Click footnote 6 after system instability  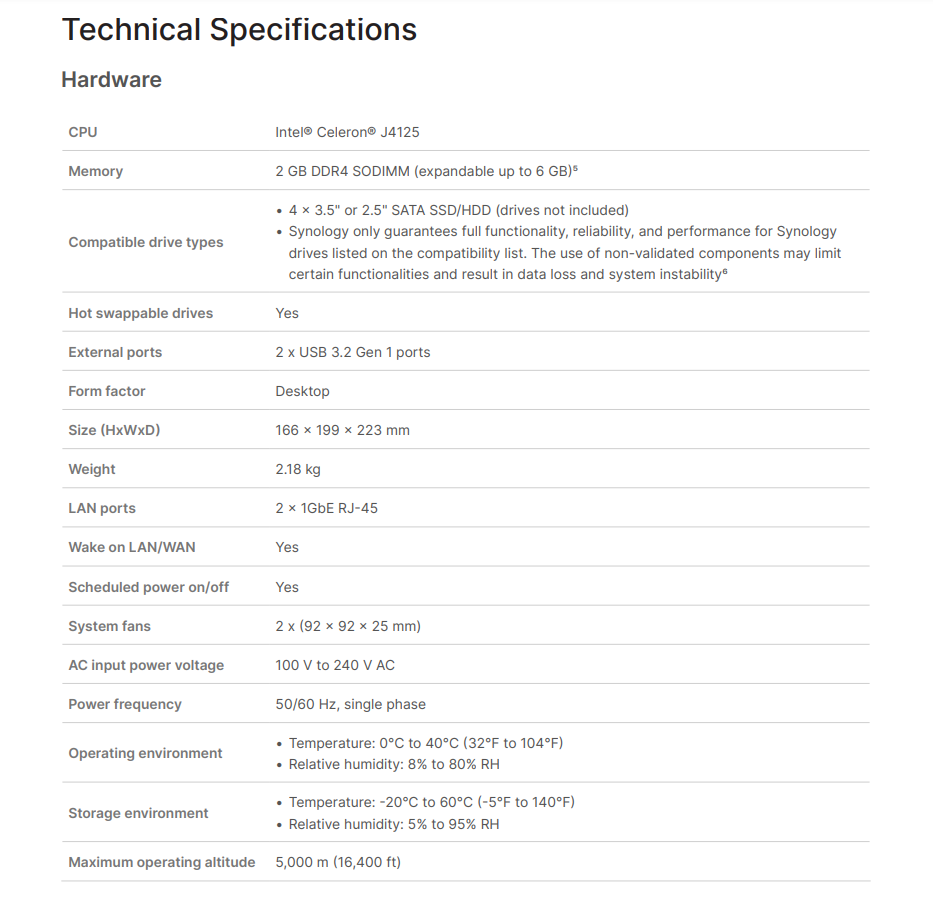pos(724,270)
